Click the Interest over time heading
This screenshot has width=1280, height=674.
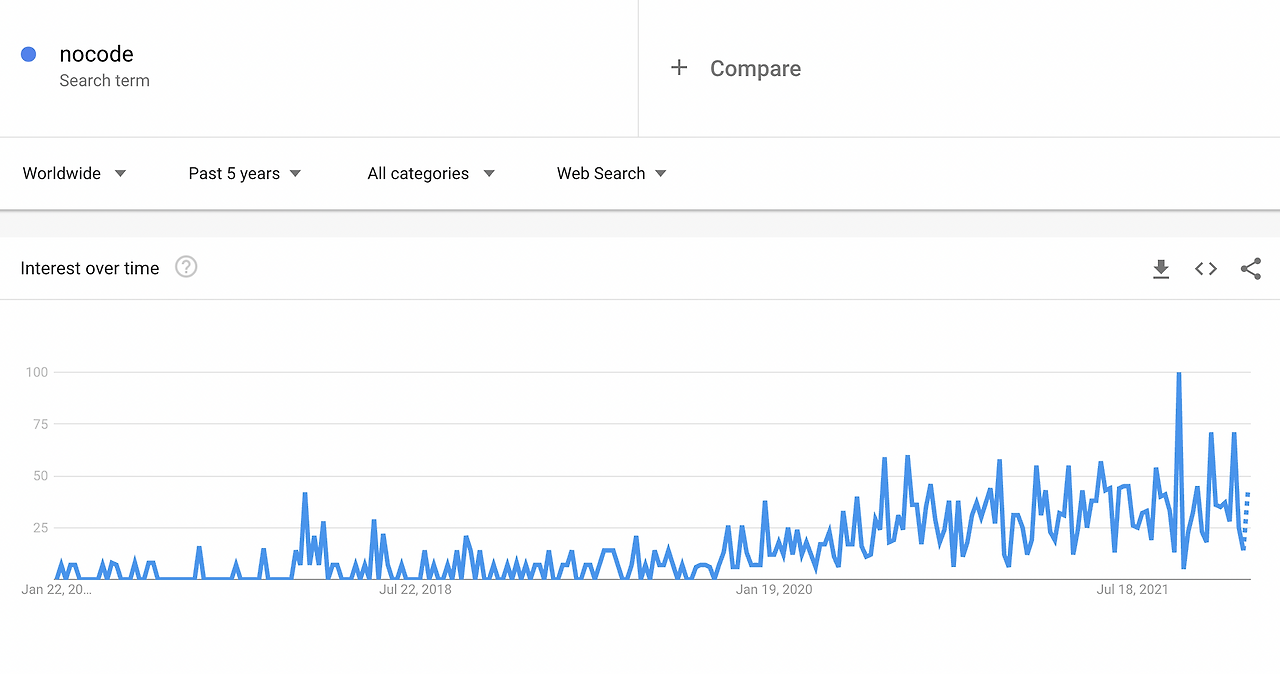click(x=90, y=268)
